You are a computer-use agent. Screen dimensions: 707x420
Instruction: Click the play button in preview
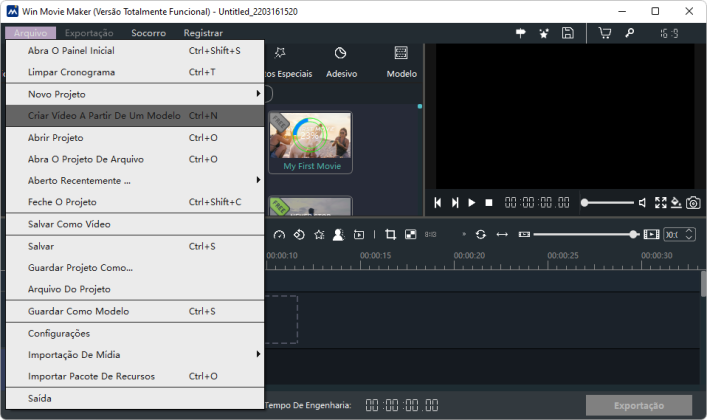(472, 203)
